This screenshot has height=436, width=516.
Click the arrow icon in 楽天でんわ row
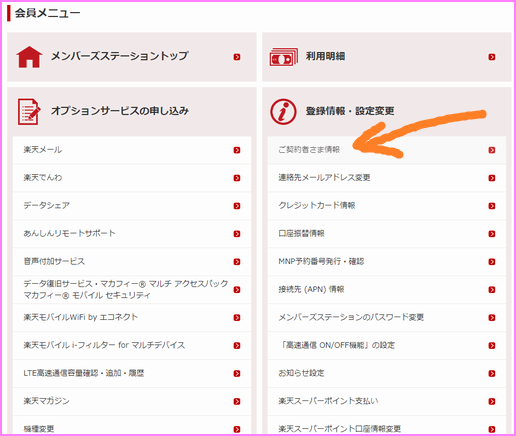pyautogui.click(x=237, y=178)
